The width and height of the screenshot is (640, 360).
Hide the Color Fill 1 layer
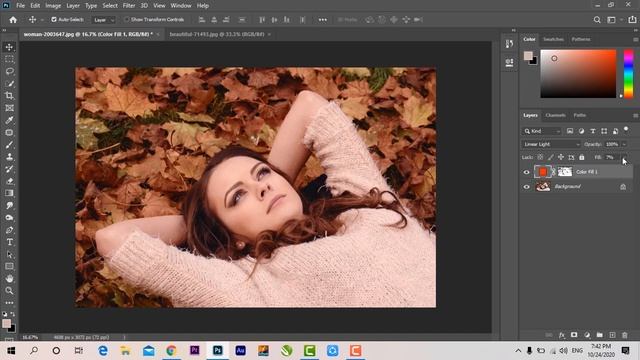[526, 172]
